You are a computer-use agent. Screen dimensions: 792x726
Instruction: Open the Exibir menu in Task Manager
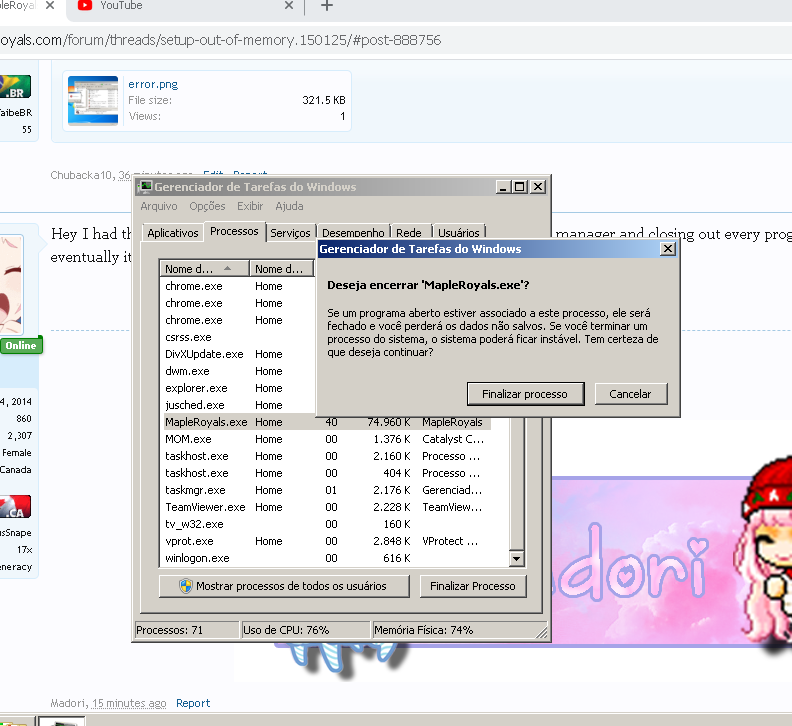tap(250, 206)
